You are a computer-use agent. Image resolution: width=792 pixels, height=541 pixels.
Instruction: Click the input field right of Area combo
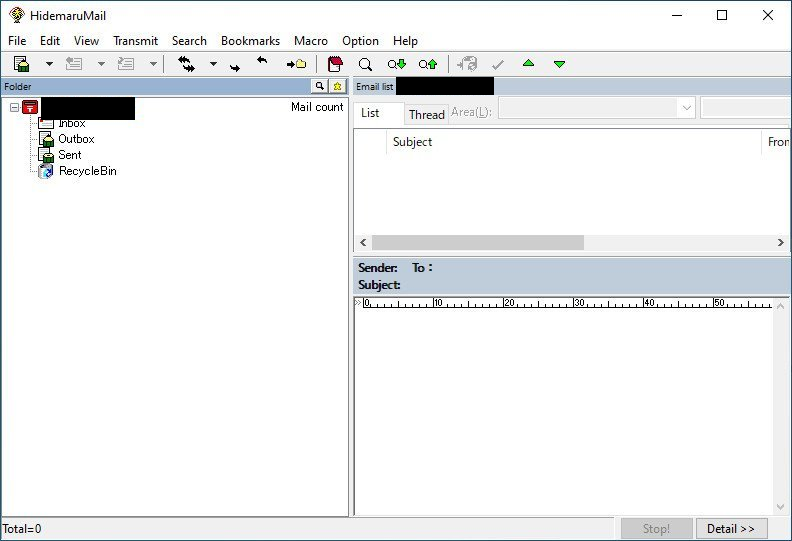tap(745, 108)
